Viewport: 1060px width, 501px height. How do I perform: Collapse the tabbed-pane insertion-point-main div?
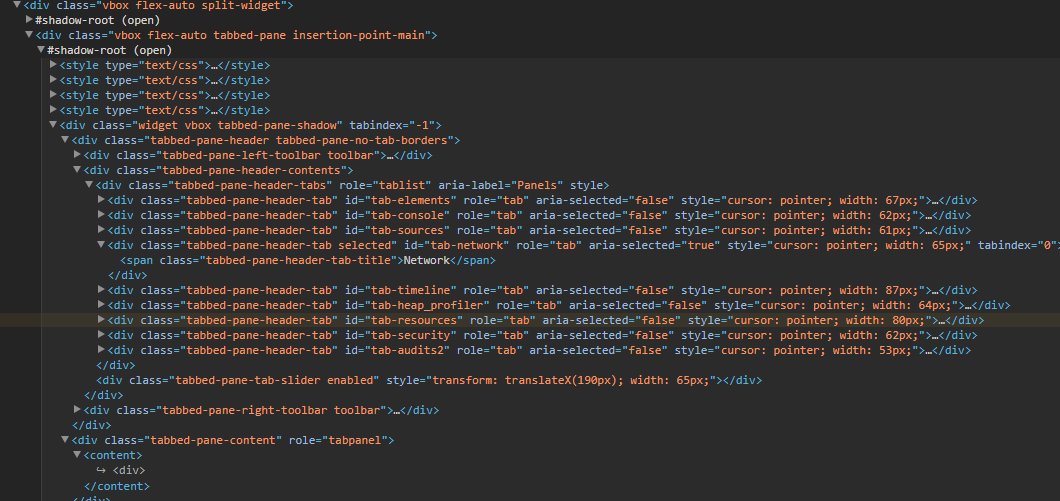pos(29,35)
